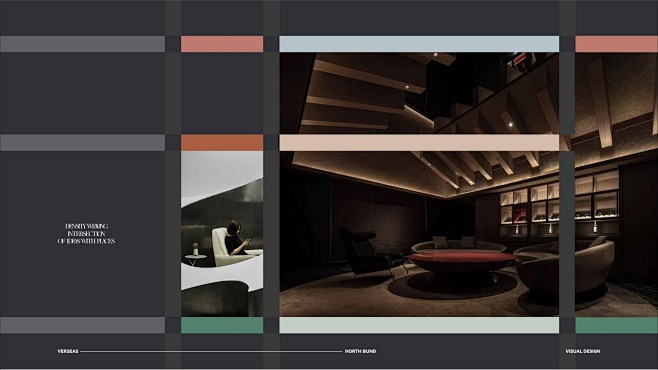Click the Density Weaving Intersection headline text

[x=86, y=234]
